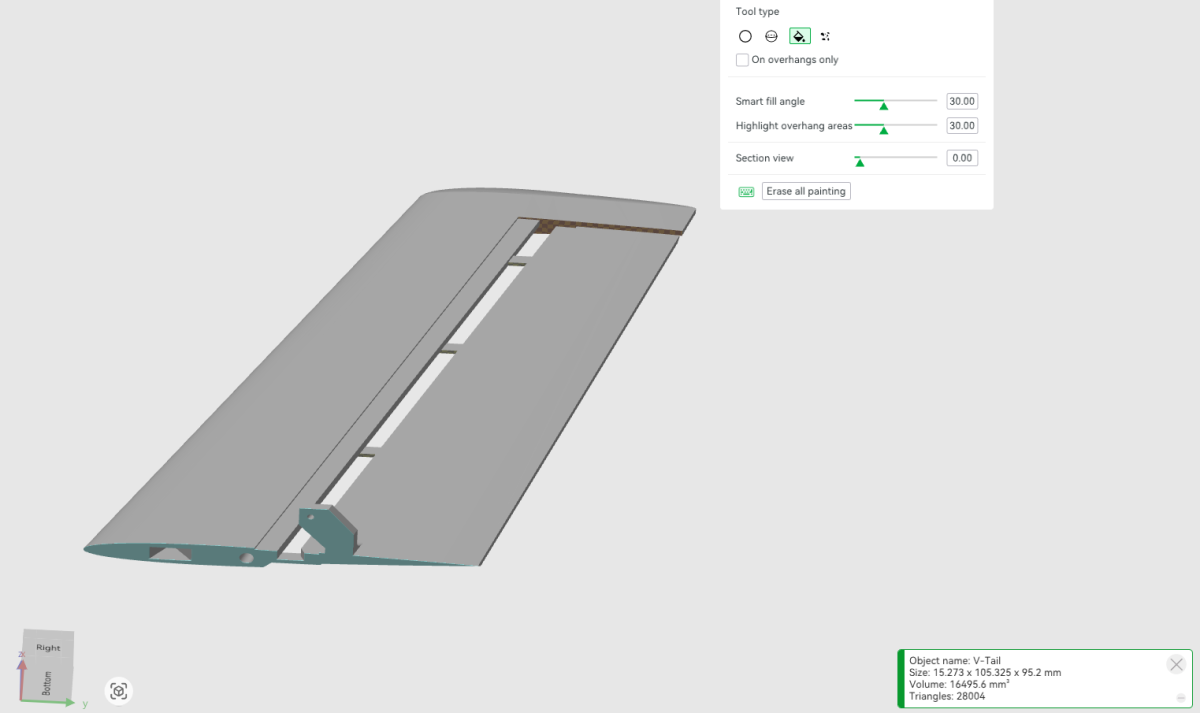Adjust the Smart fill angle slider
Image resolution: width=1200 pixels, height=713 pixels.
click(884, 102)
